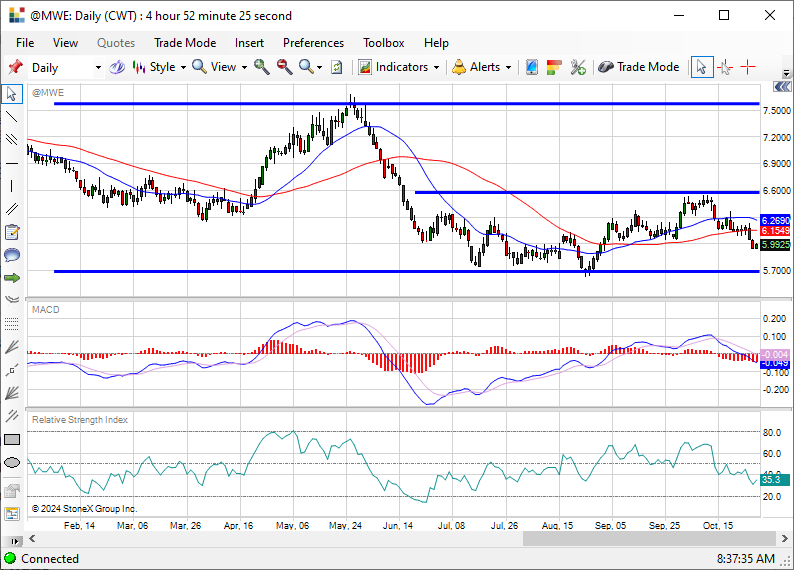Select the dashed parallel lines tool

pyautogui.click(x=12, y=416)
